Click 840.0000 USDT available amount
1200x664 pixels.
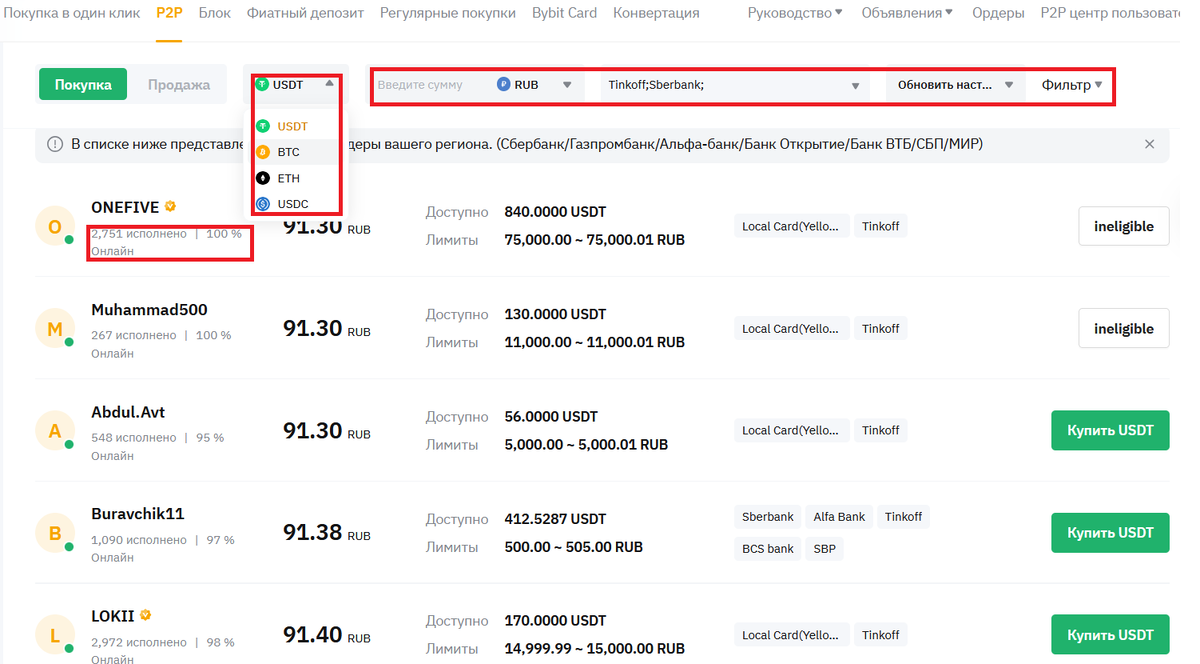tap(555, 212)
